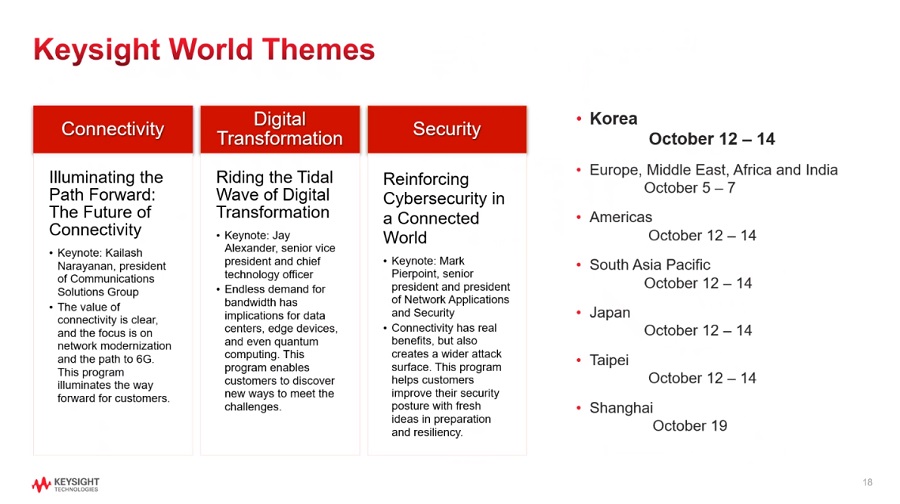Click the 'October 19' Shanghai date
The width and height of the screenshot is (900, 504).
coord(689,426)
